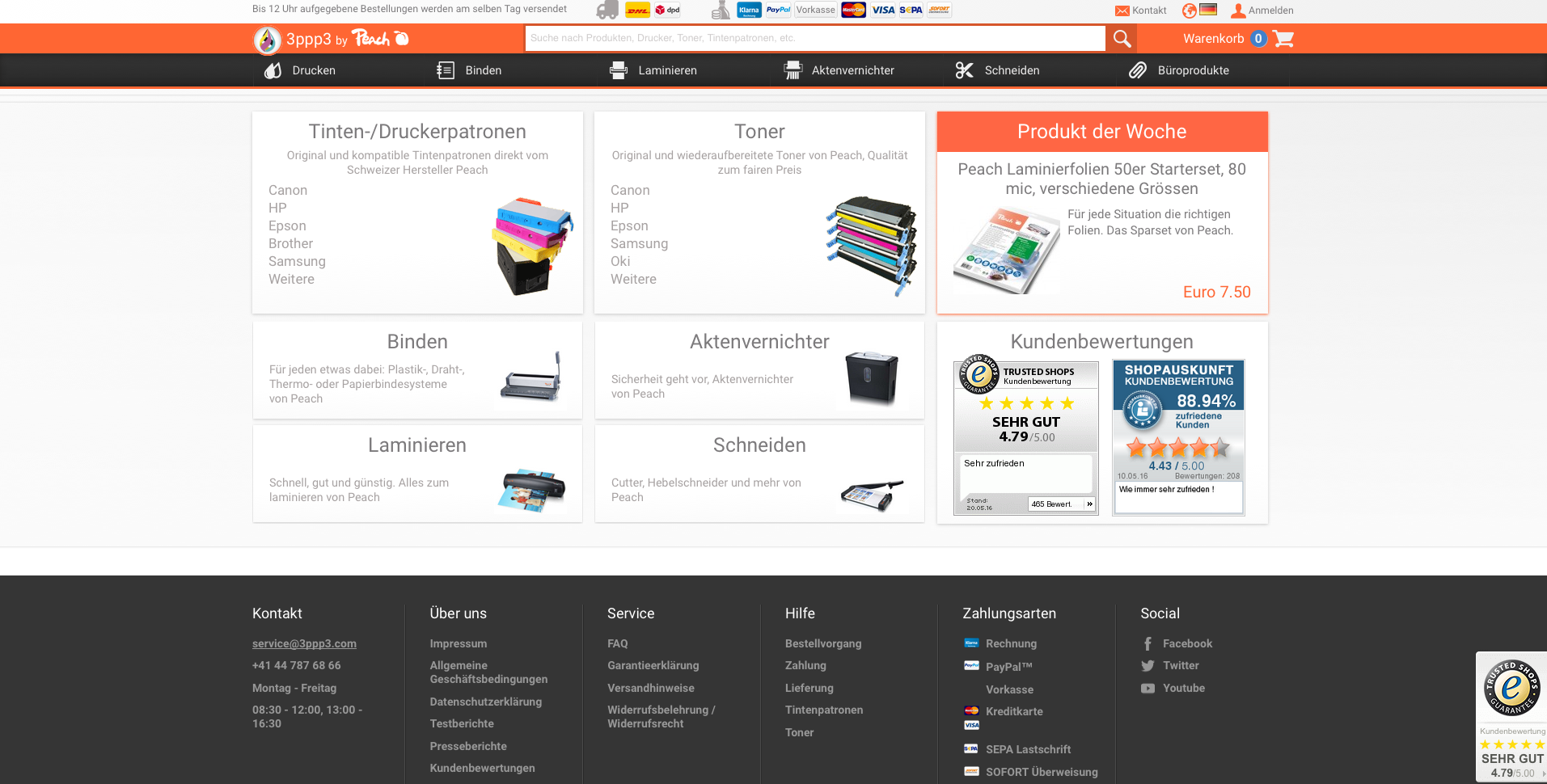Open Datenschutzerklärung in footer
The image size is (1547, 784).
click(486, 702)
